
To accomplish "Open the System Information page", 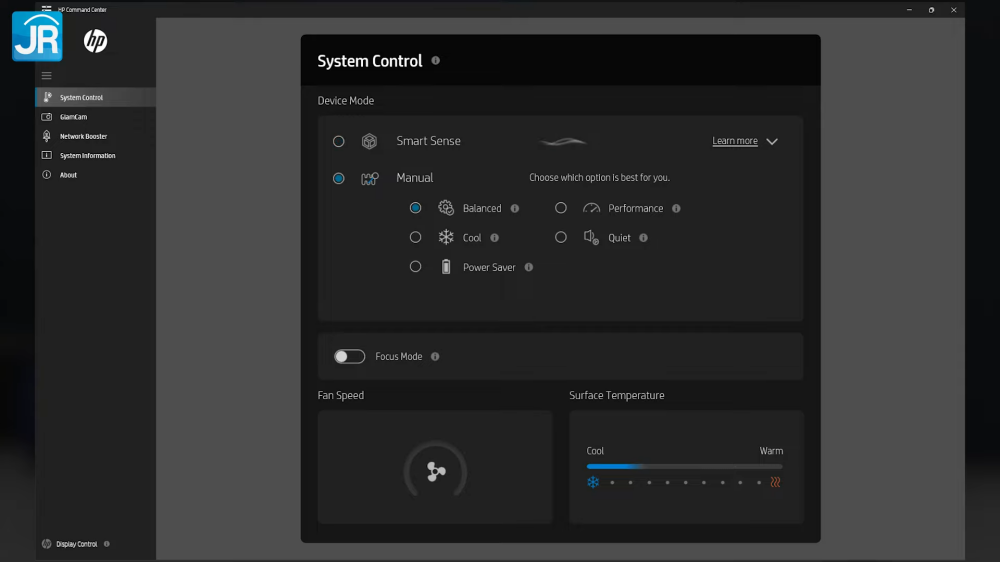I will pos(87,156).
